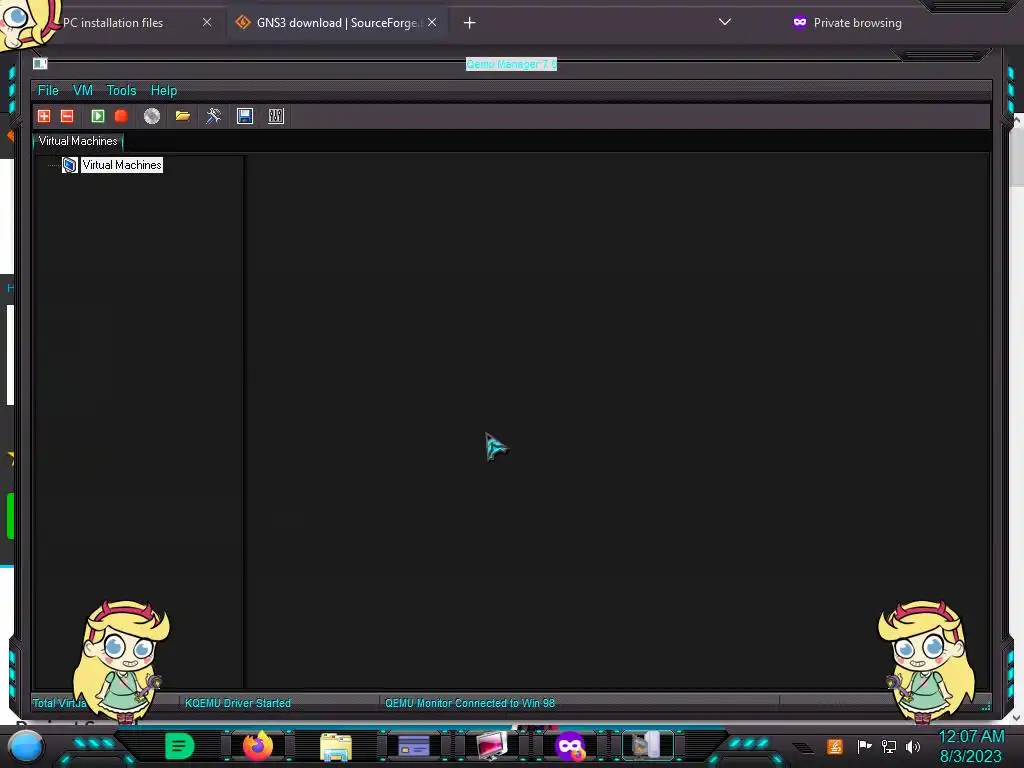This screenshot has height=768, width=1024.
Task: Open File Explorer from the taskbar
Action: [336, 747]
